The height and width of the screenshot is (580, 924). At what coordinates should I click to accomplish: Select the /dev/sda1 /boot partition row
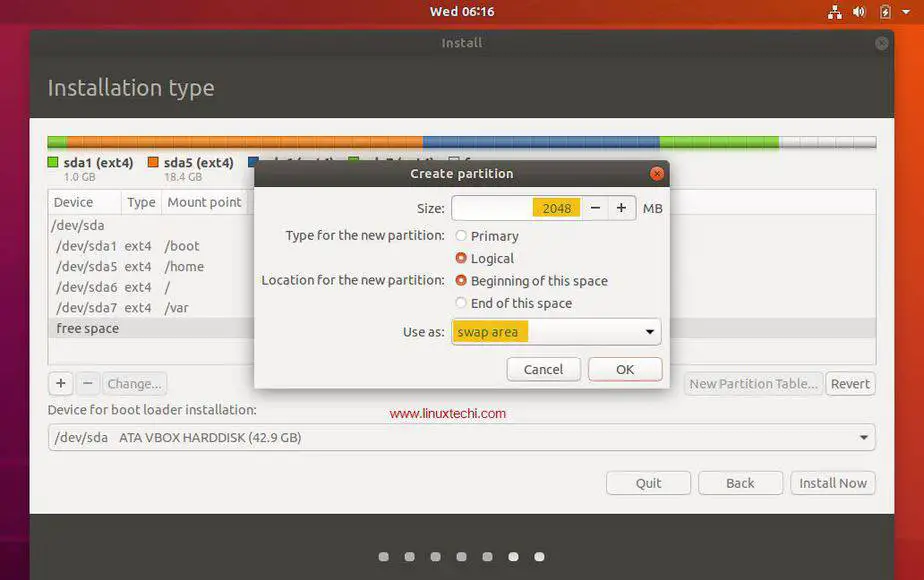click(x=152, y=246)
